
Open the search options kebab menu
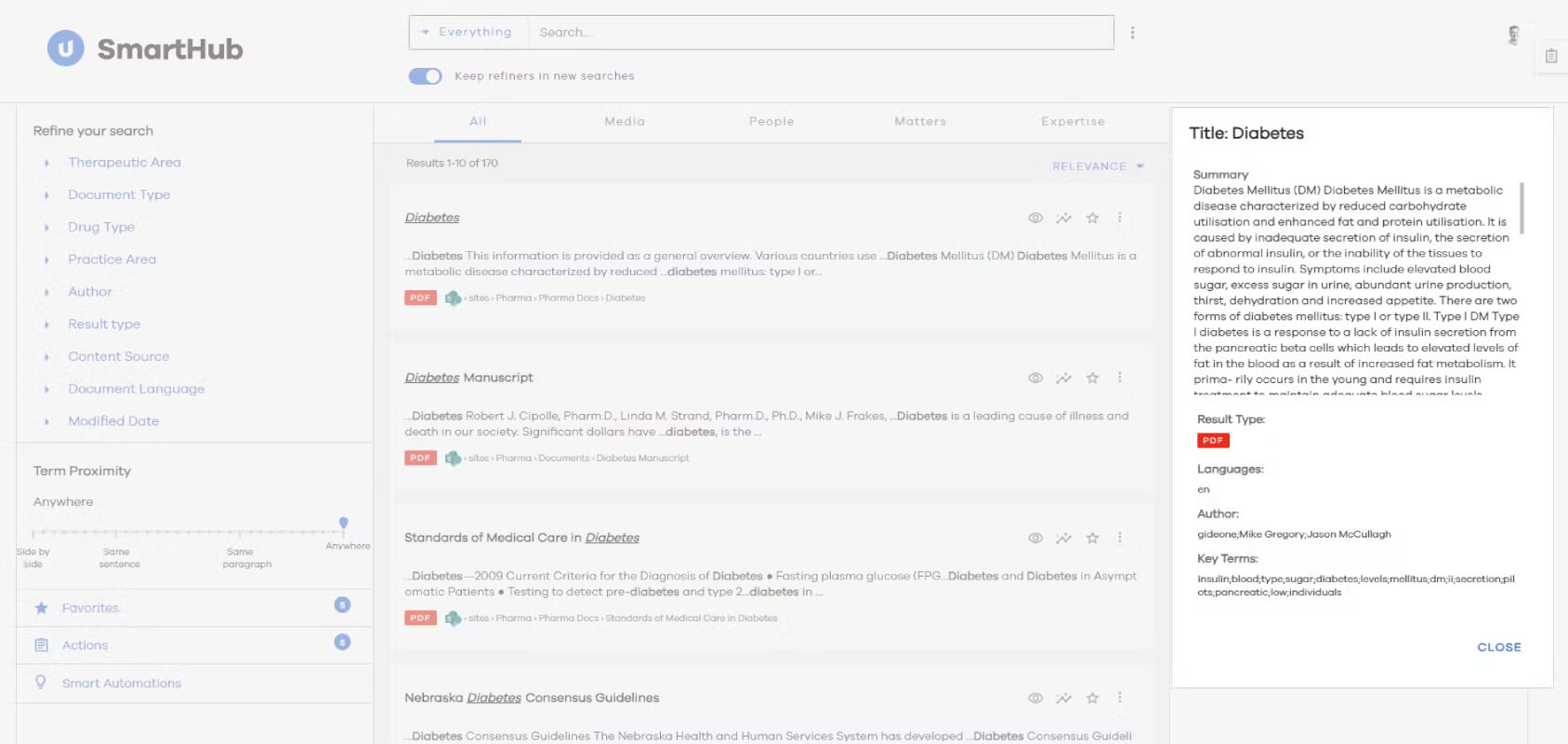pyautogui.click(x=1132, y=33)
